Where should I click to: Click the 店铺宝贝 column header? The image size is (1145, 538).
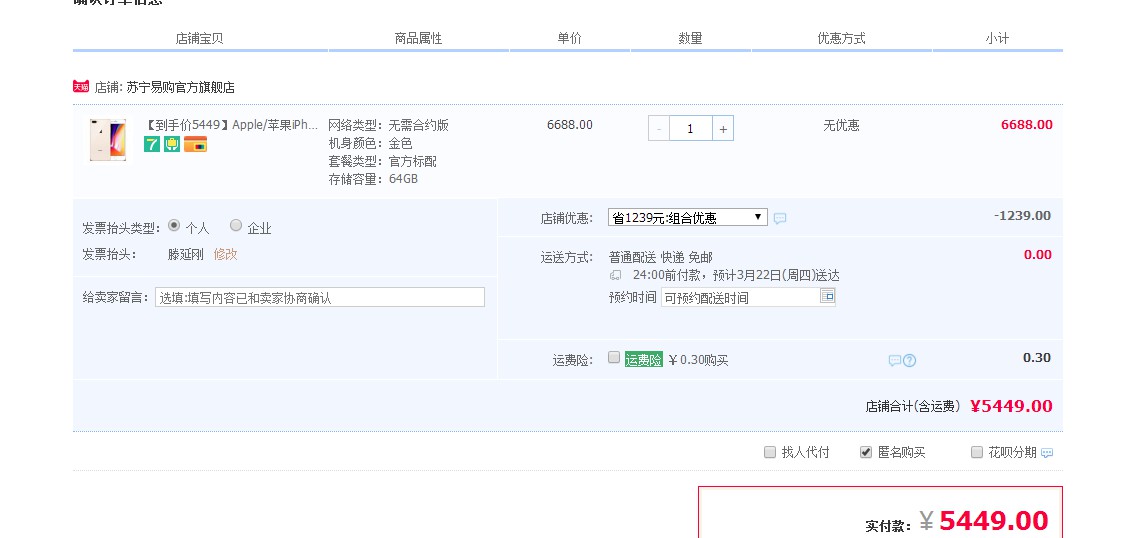tap(199, 39)
